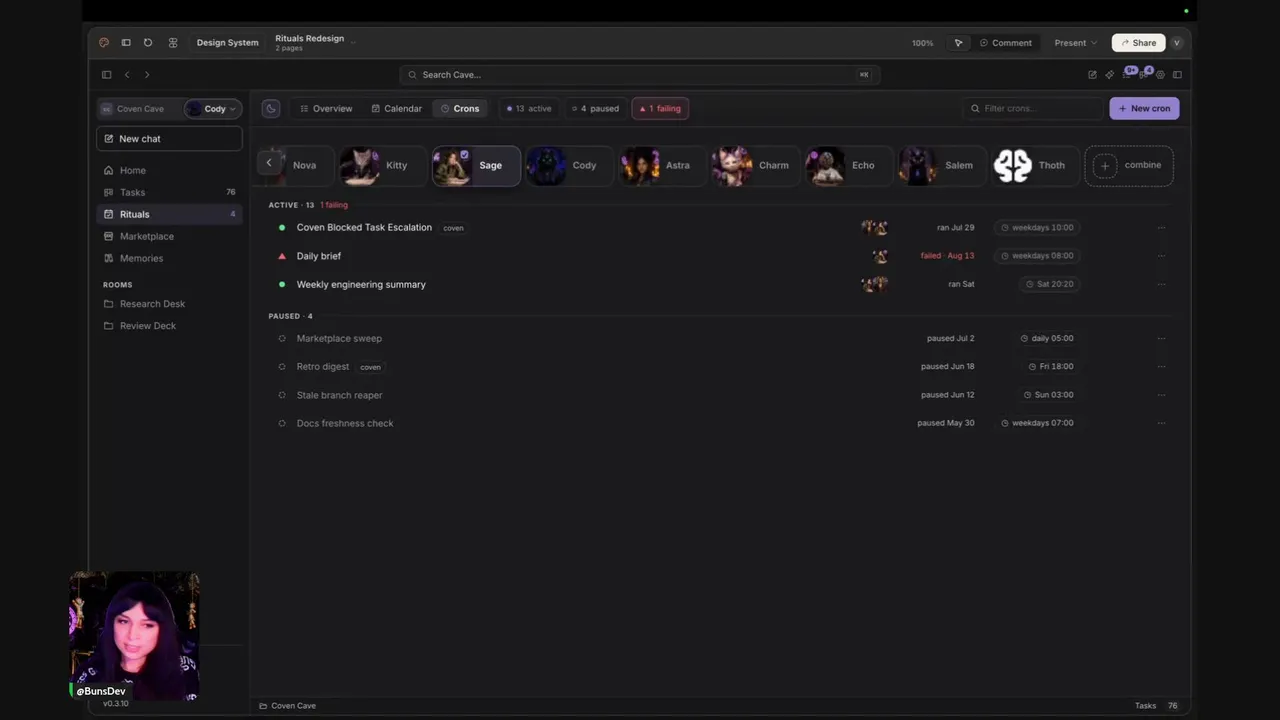Open the Cody agent dropdown in sidebar
This screenshot has height=720, width=1280.
[x=212, y=109]
